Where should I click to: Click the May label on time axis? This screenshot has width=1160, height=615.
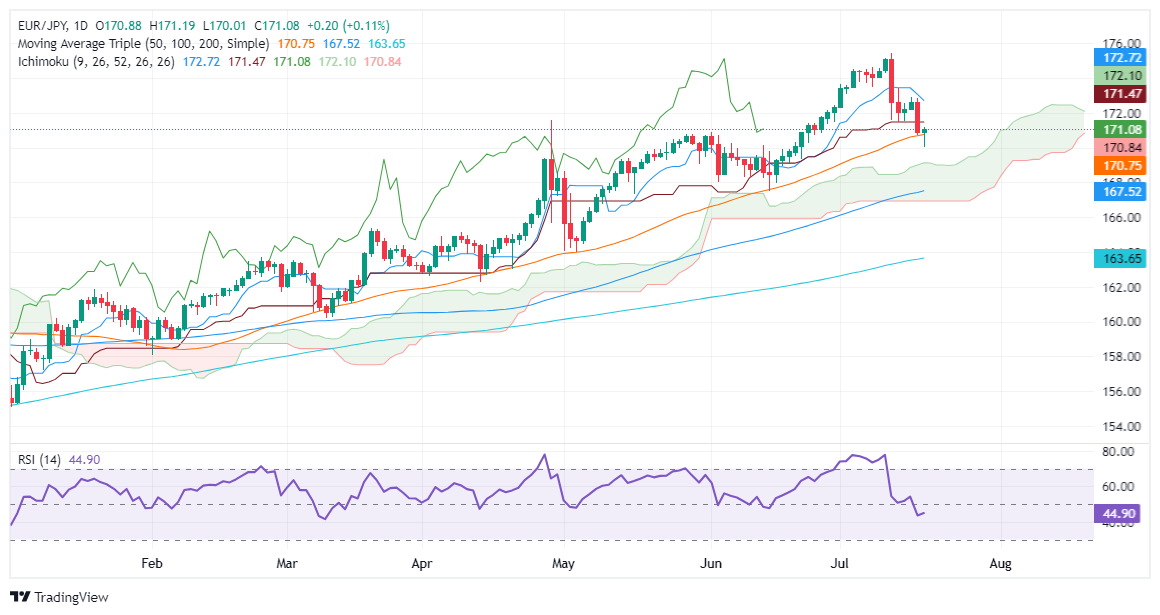565,564
